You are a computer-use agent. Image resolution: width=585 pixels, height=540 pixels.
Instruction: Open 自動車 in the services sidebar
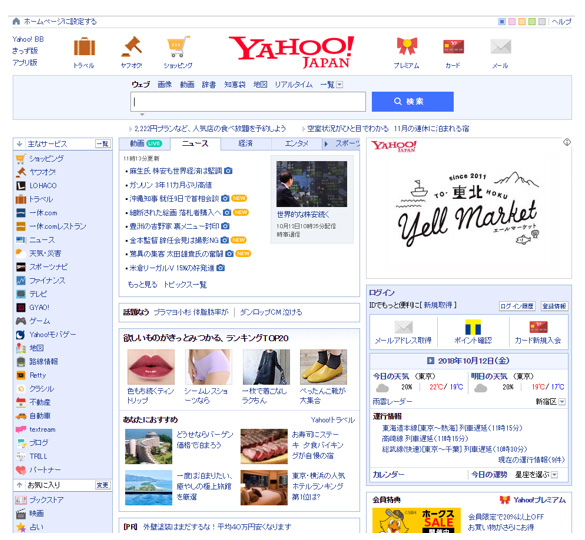(x=40, y=415)
